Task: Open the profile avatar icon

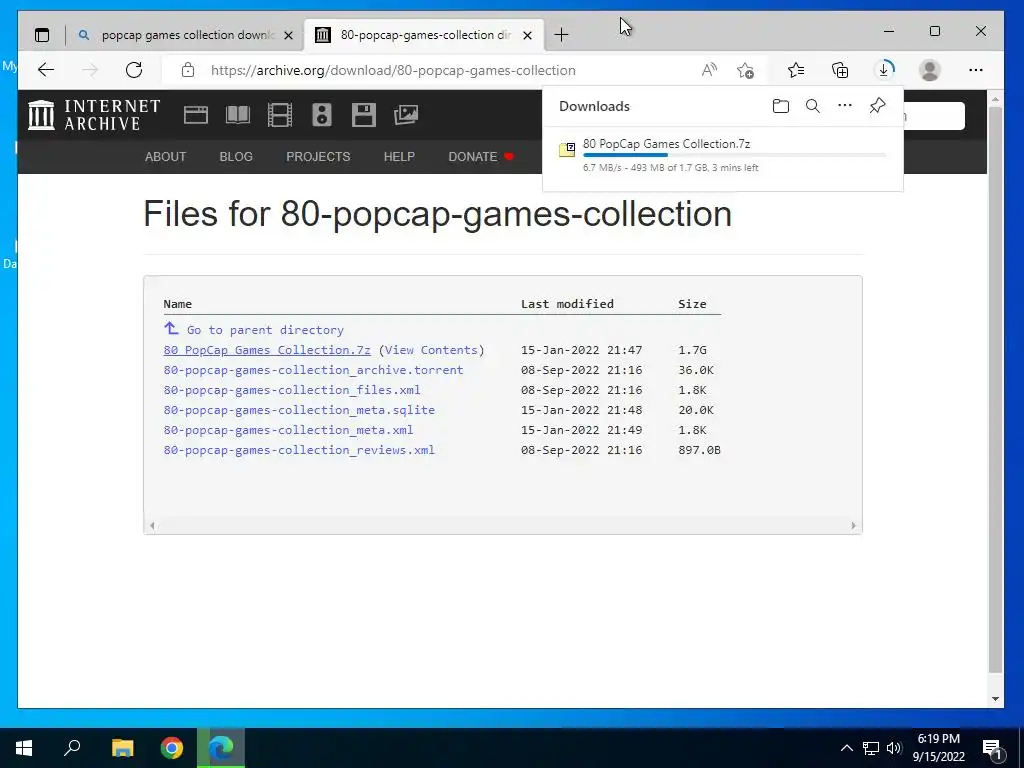Action: coord(929,70)
